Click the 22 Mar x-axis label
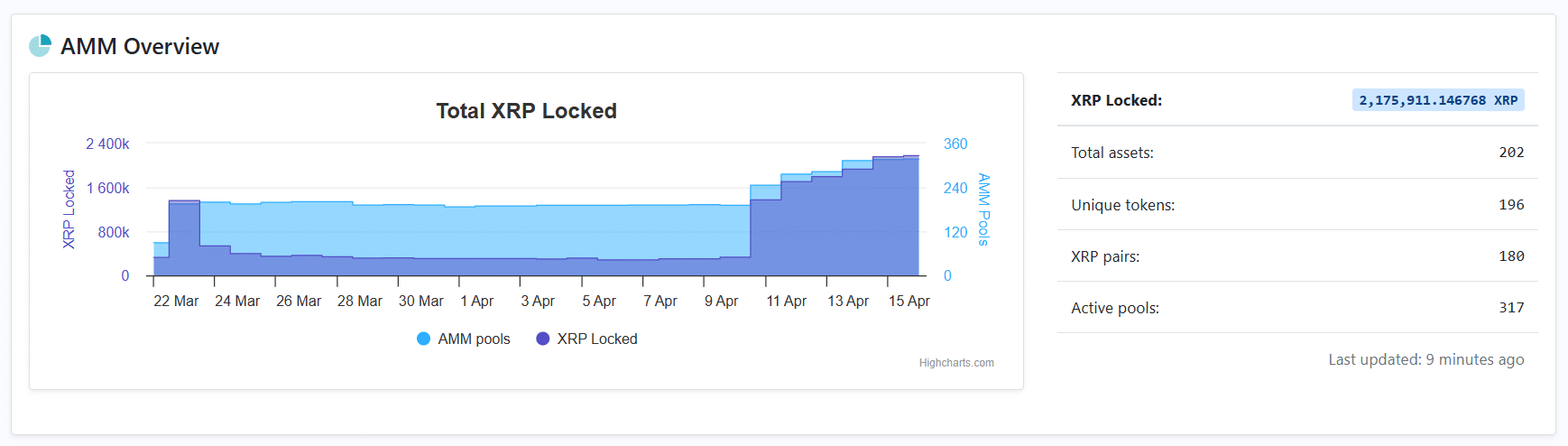Image resolution: width=1568 pixels, height=446 pixels. (176, 302)
